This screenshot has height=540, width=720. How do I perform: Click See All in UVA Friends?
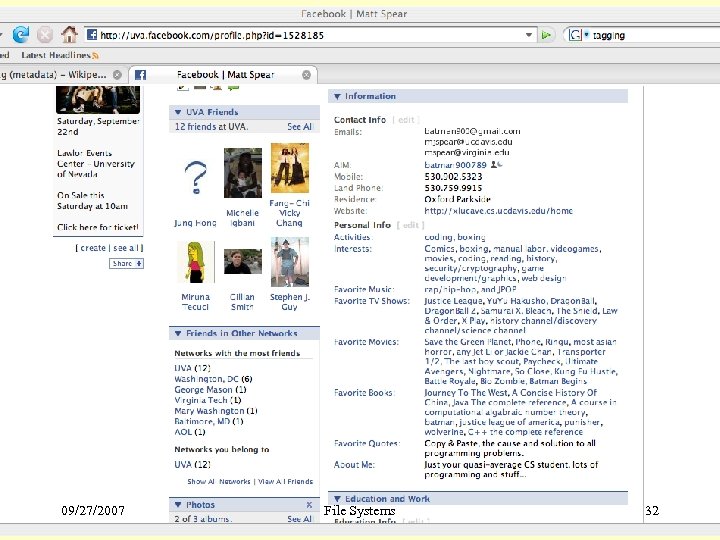[299, 126]
